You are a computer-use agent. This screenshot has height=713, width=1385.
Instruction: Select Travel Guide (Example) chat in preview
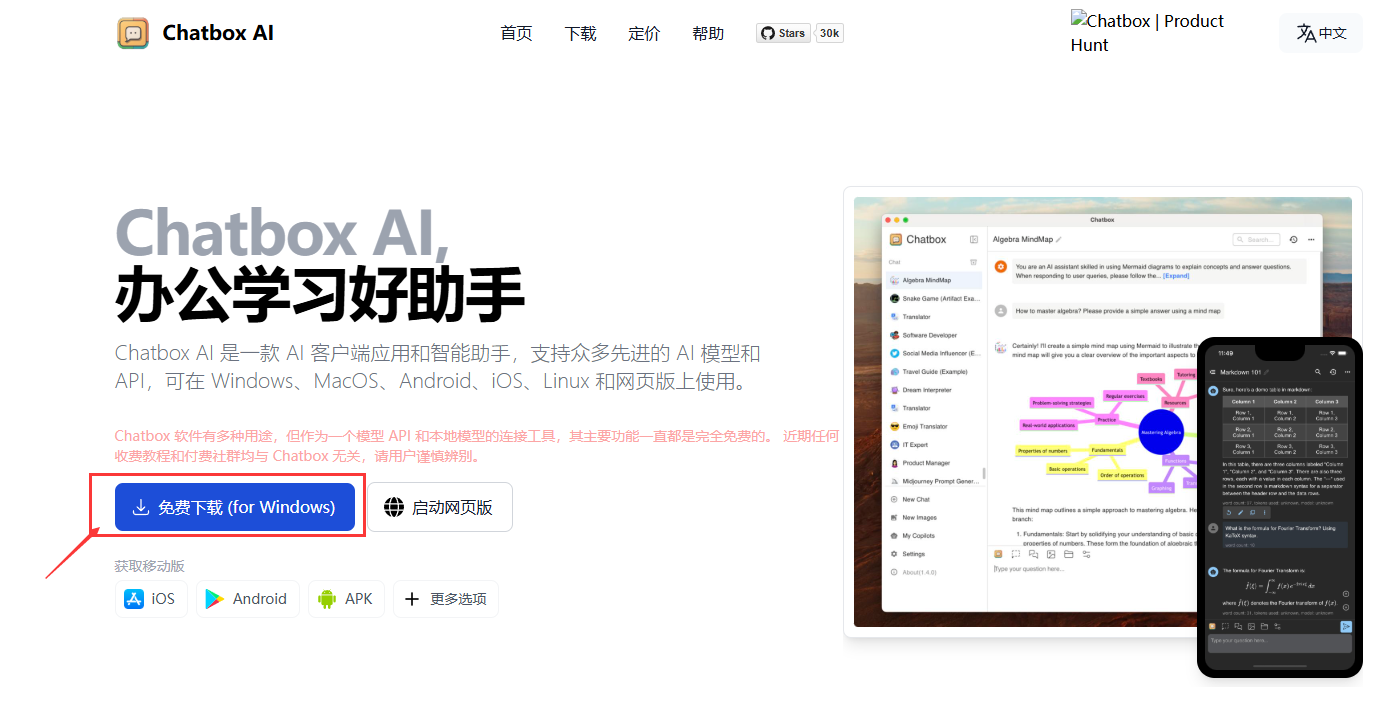(935, 371)
